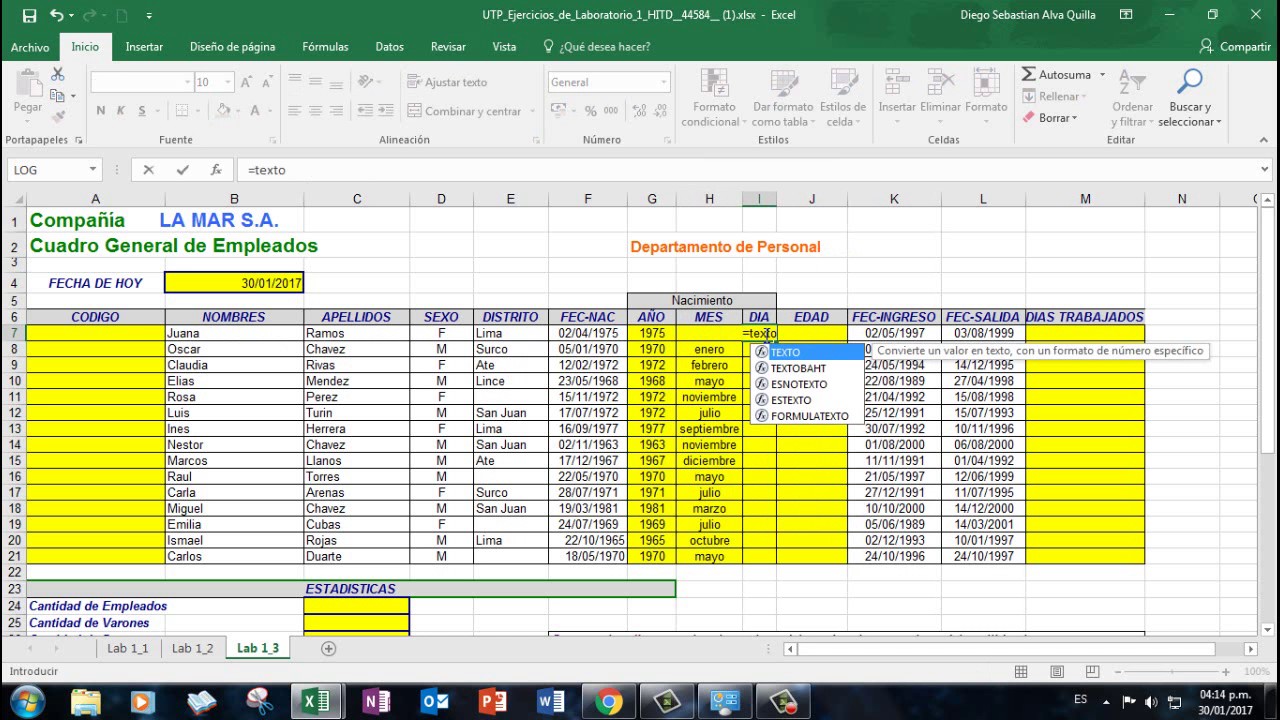Click the Compartir button
Viewport: 1280px width, 720px height.
point(1235,46)
